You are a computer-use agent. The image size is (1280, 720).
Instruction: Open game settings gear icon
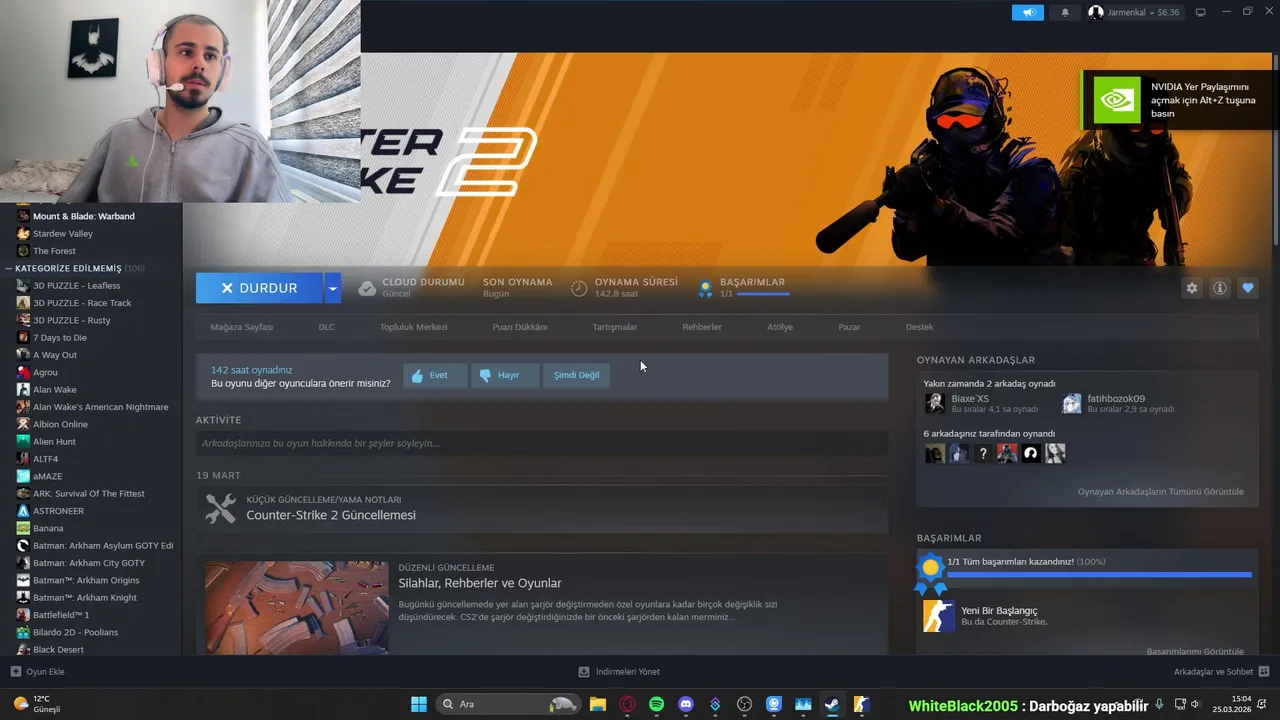pos(1192,288)
